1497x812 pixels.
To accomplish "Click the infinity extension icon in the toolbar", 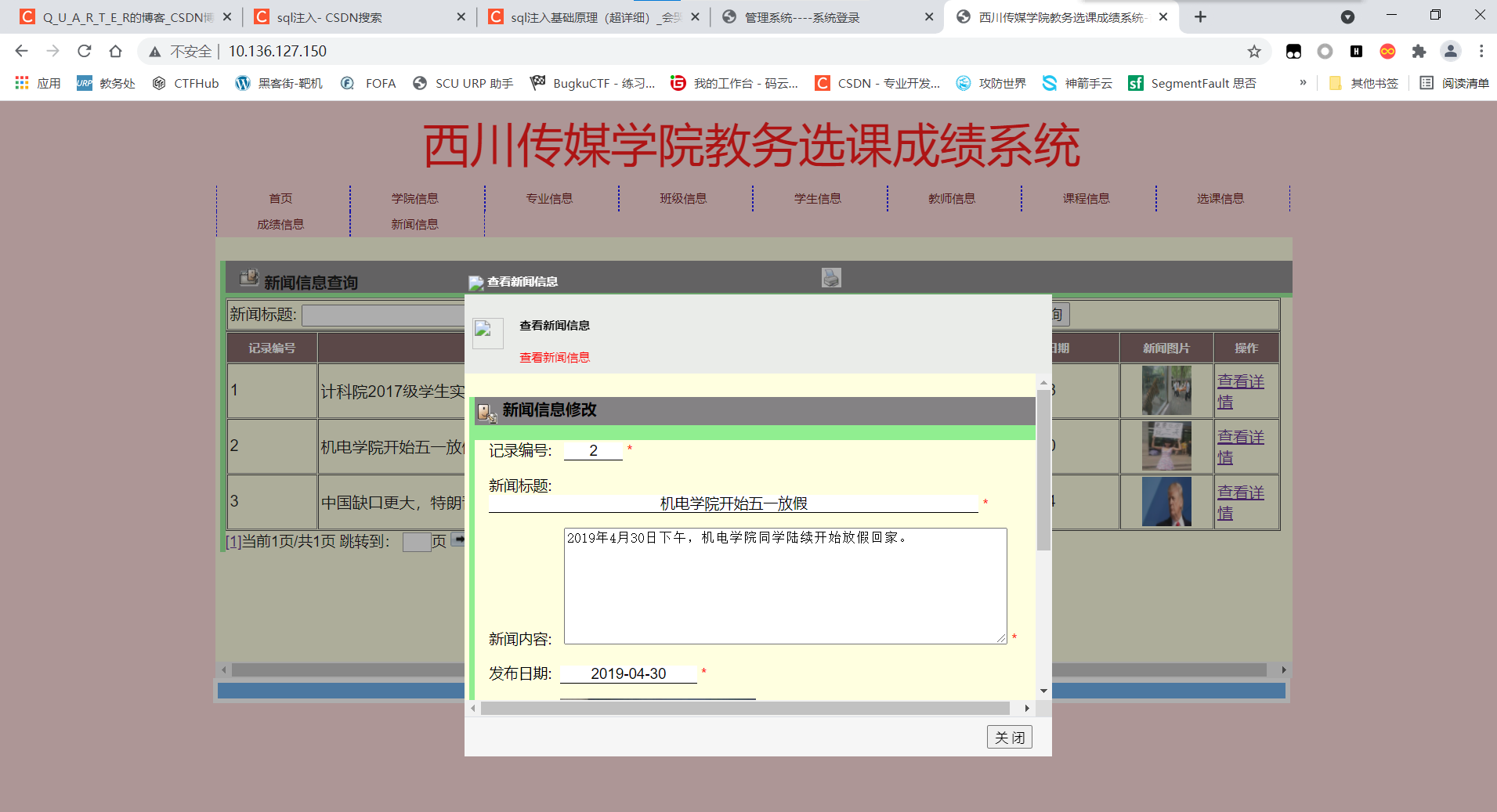I will pyautogui.click(x=1387, y=52).
